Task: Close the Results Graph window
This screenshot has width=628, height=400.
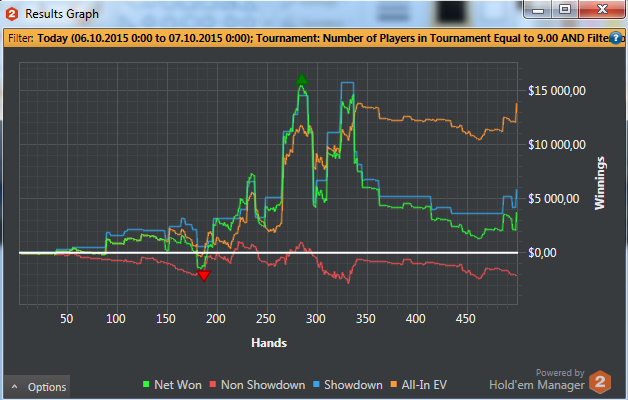Action: tap(602, 10)
